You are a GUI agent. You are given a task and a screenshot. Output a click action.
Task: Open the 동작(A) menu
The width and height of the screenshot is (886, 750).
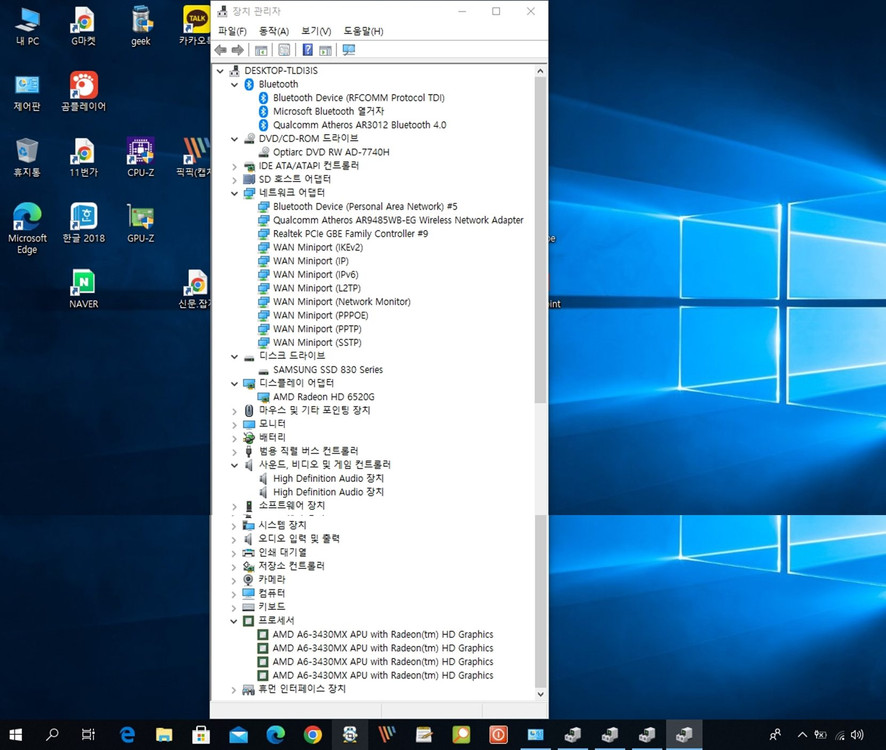271,31
